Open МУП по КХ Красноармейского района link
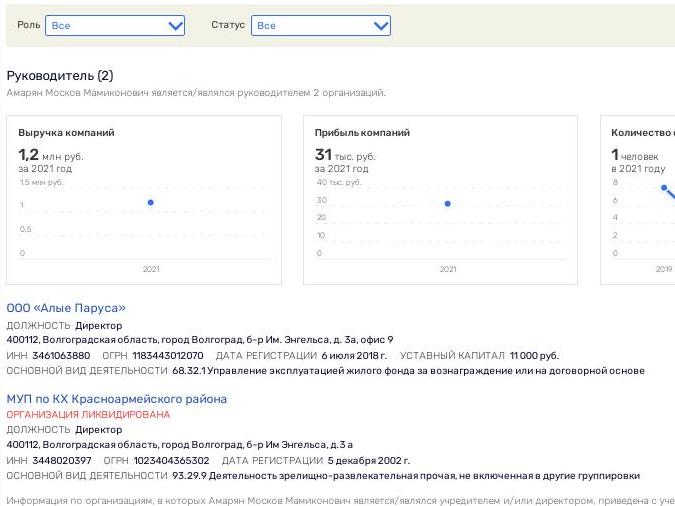 (117, 399)
